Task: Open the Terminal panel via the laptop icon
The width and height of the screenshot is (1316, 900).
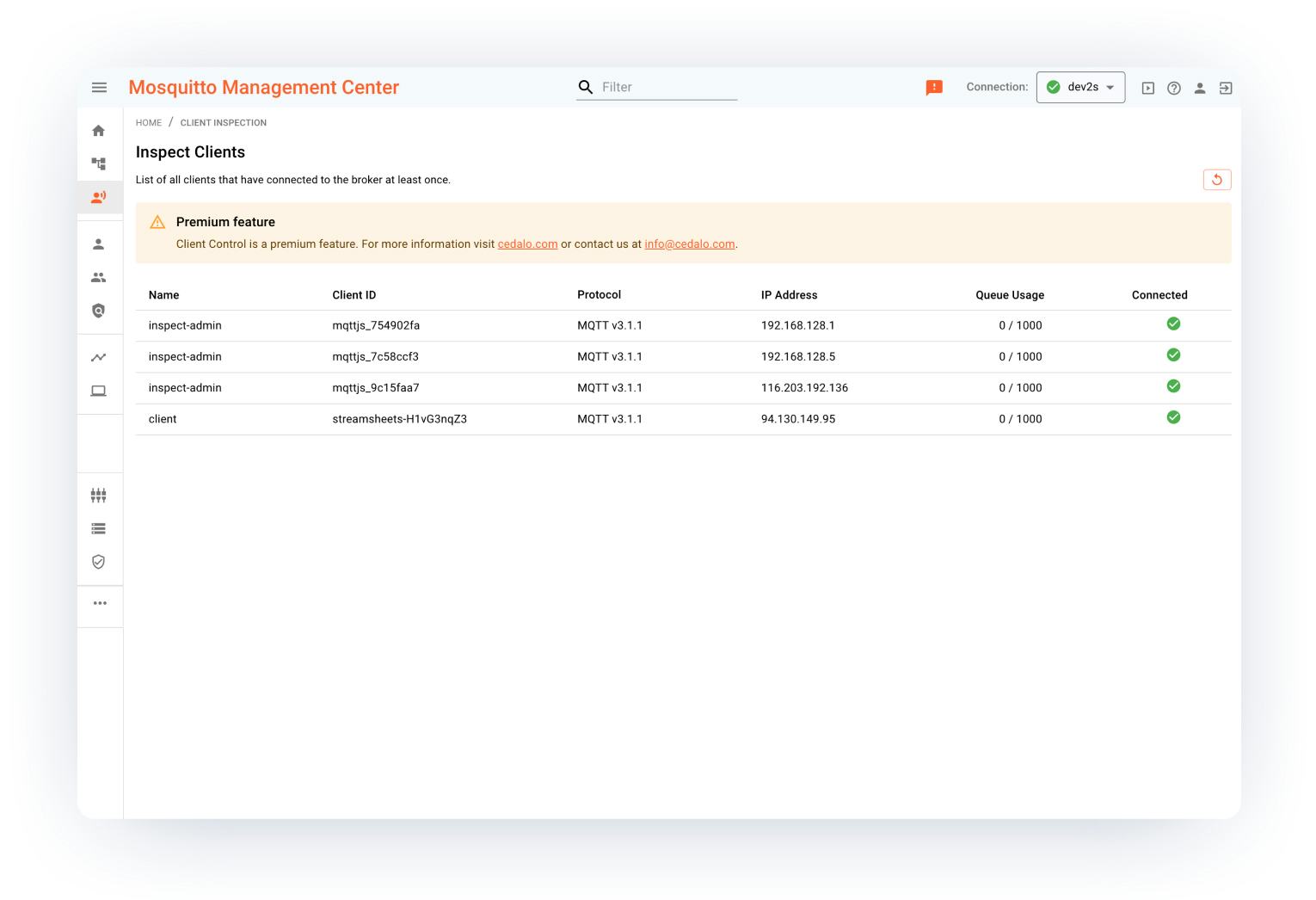Action: [x=99, y=390]
